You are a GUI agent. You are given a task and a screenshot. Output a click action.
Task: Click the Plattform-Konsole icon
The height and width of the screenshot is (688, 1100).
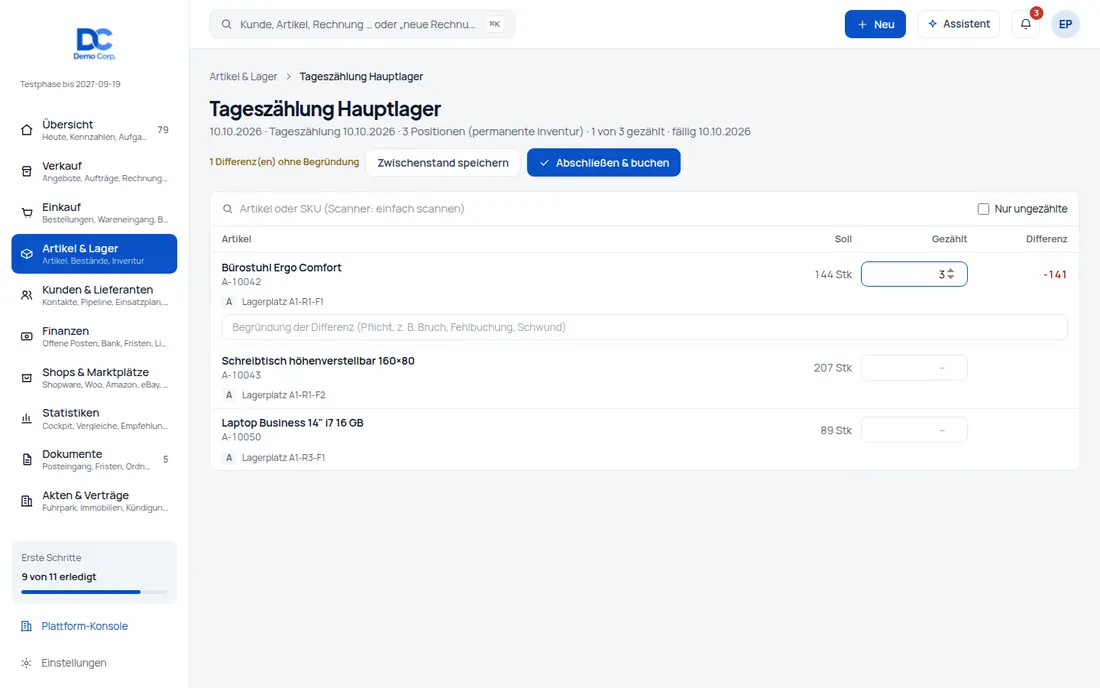point(26,626)
